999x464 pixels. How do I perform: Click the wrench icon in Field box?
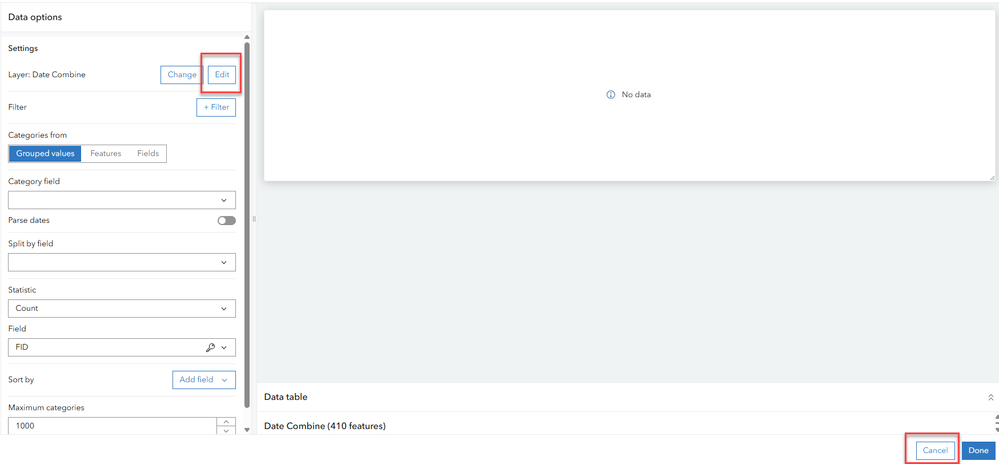[x=211, y=347]
